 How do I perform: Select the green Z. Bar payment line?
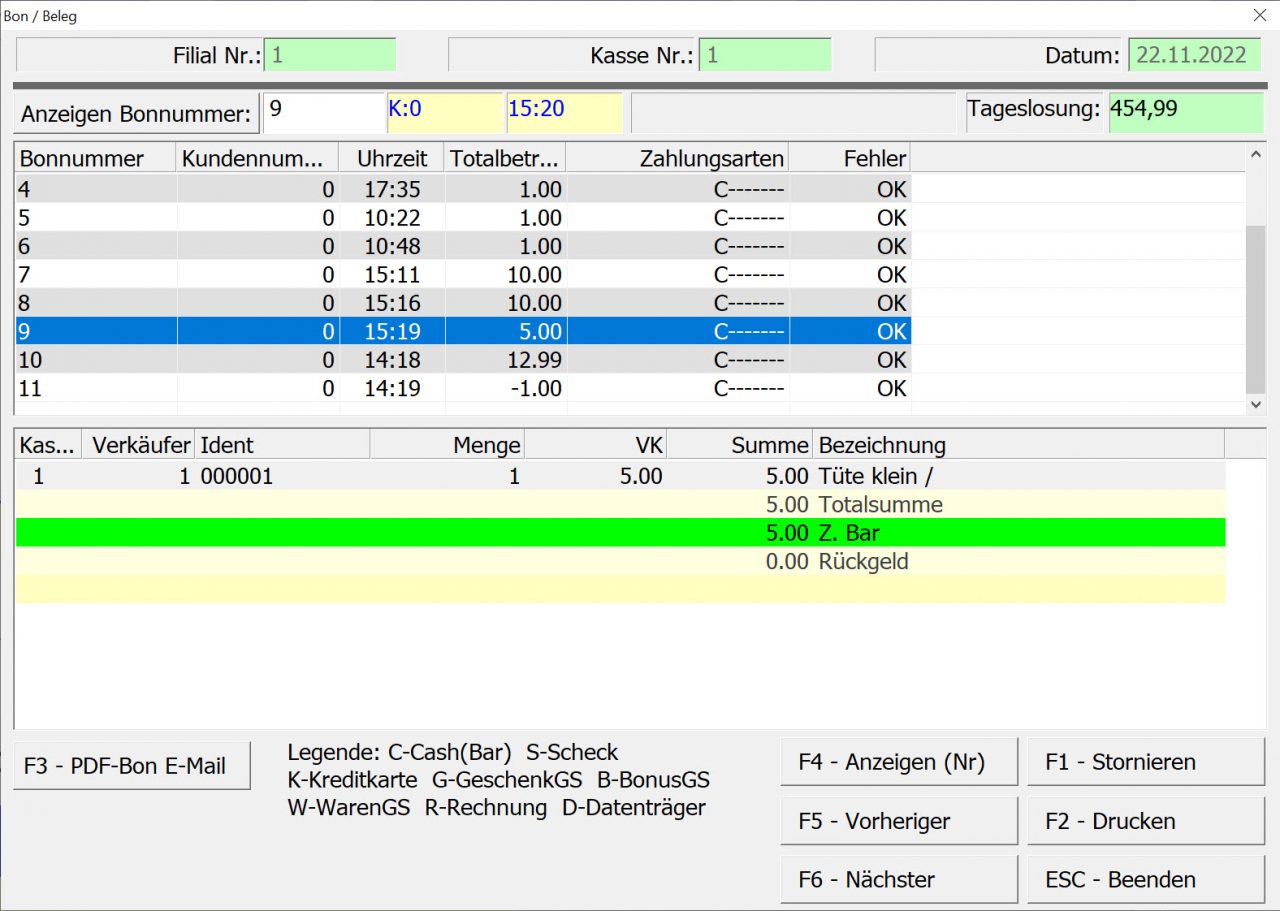[x=620, y=533]
